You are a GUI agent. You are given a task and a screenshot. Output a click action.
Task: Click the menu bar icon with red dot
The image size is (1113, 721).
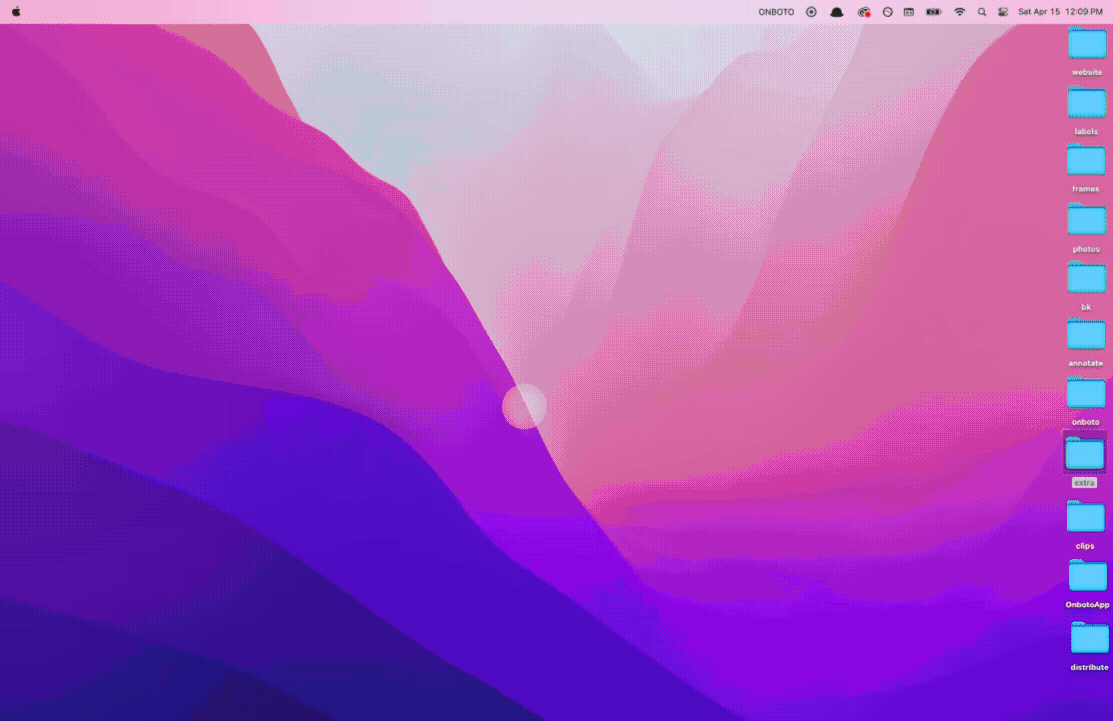tap(864, 12)
